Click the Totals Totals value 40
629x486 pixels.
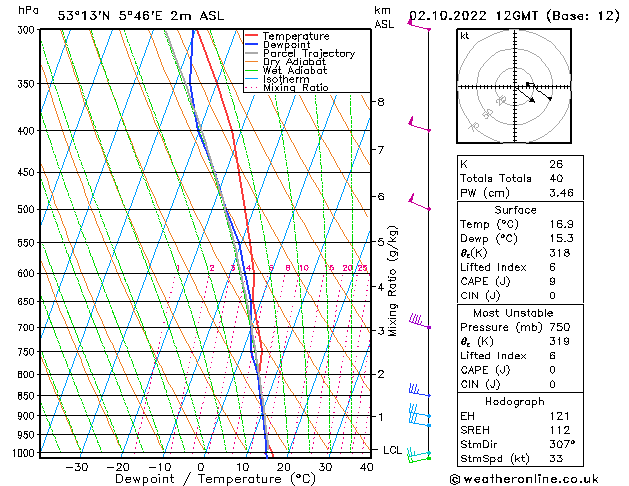coord(556,178)
